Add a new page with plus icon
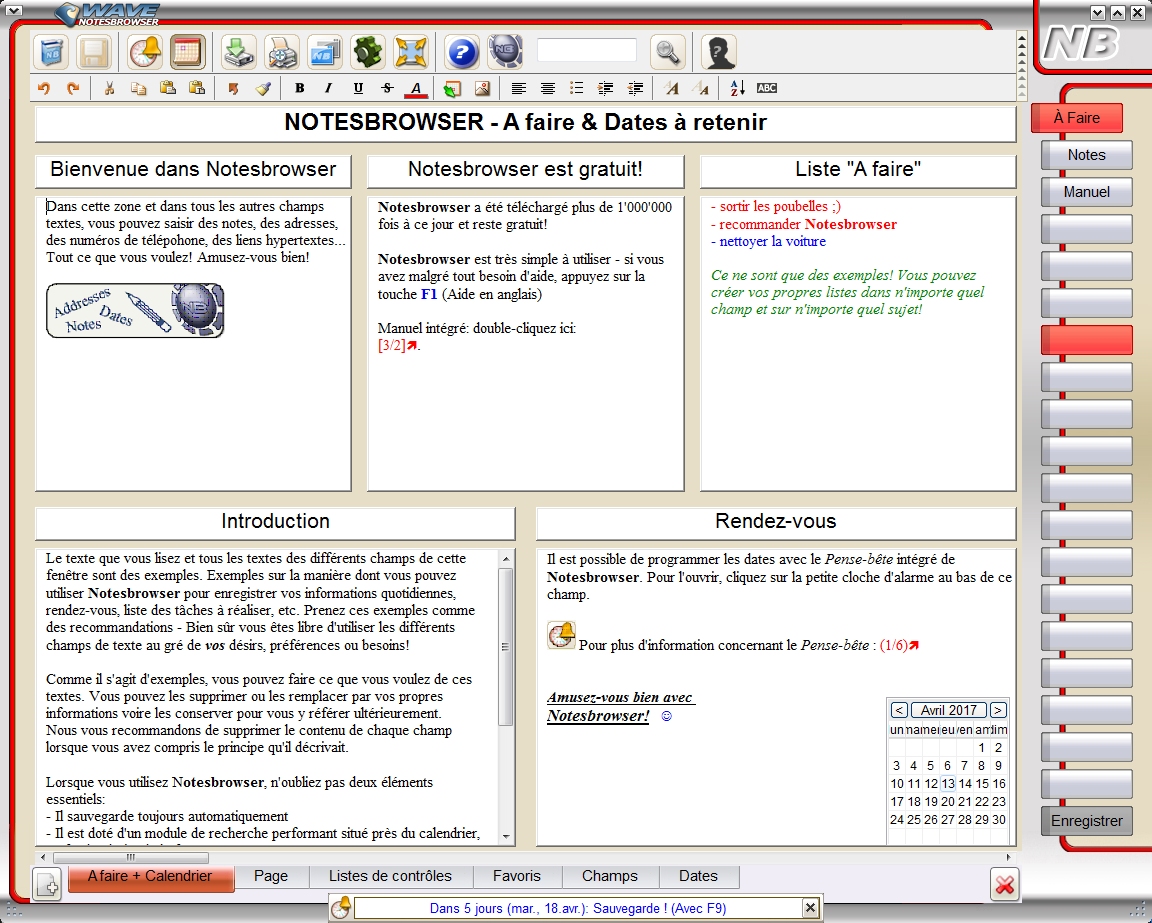 (48, 884)
